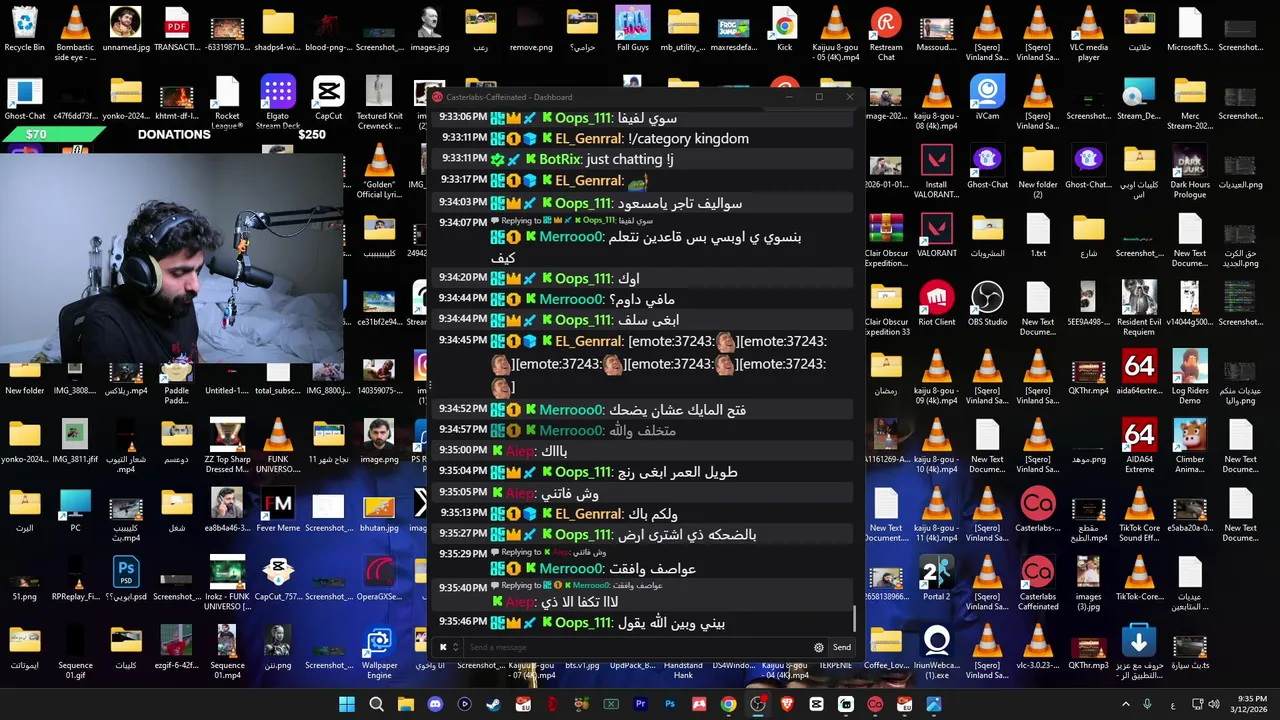The width and height of the screenshot is (1280, 720).
Task: Open the Restream Chat desktop shortcut
Action: click(886, 34)
